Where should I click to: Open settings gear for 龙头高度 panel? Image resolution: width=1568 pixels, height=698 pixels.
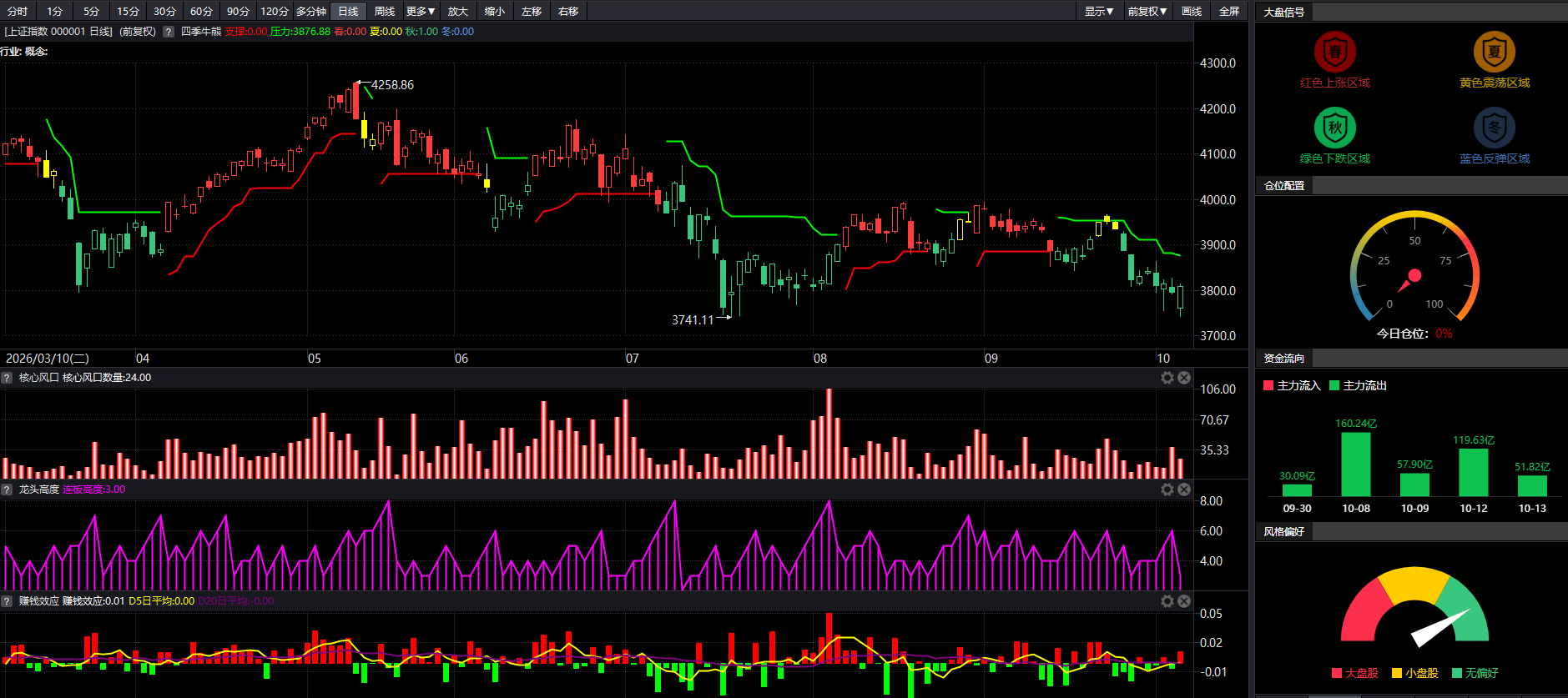coord(1167,490)
